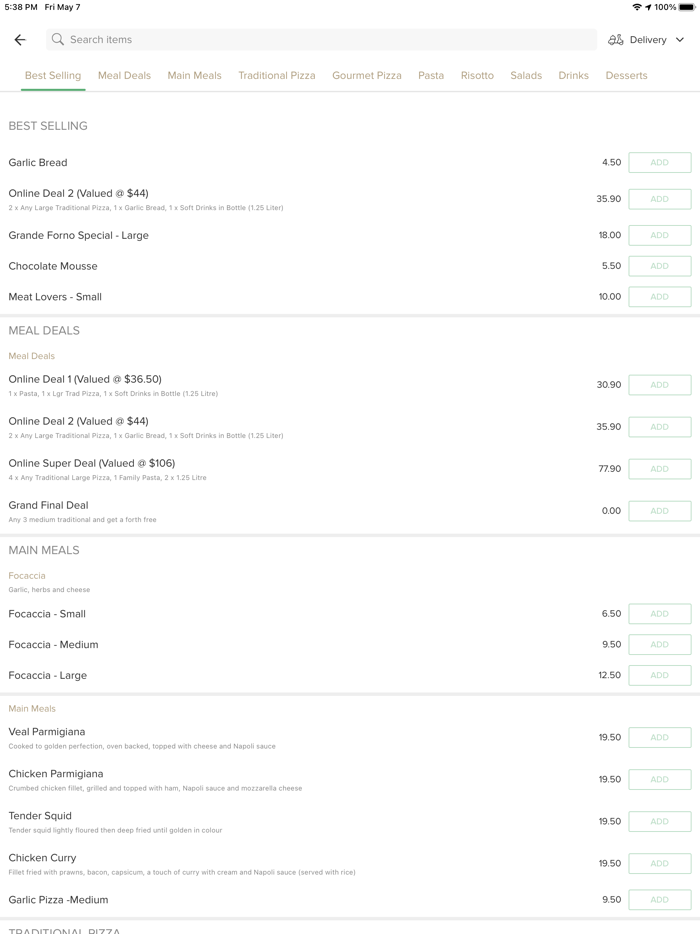Image resolution: width=700 pixels, height=934 pixels.
Task: Tap the delivery scooter icon
Action: click(616, 40)
